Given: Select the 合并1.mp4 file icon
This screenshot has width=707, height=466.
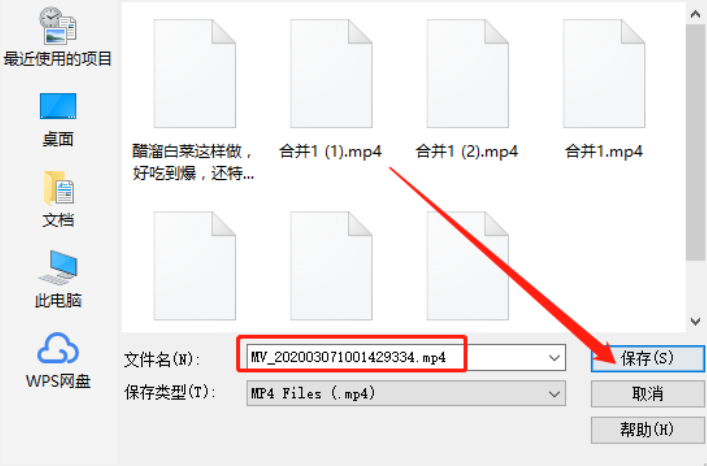Looking at the screenshot, I should click(604, 73).
